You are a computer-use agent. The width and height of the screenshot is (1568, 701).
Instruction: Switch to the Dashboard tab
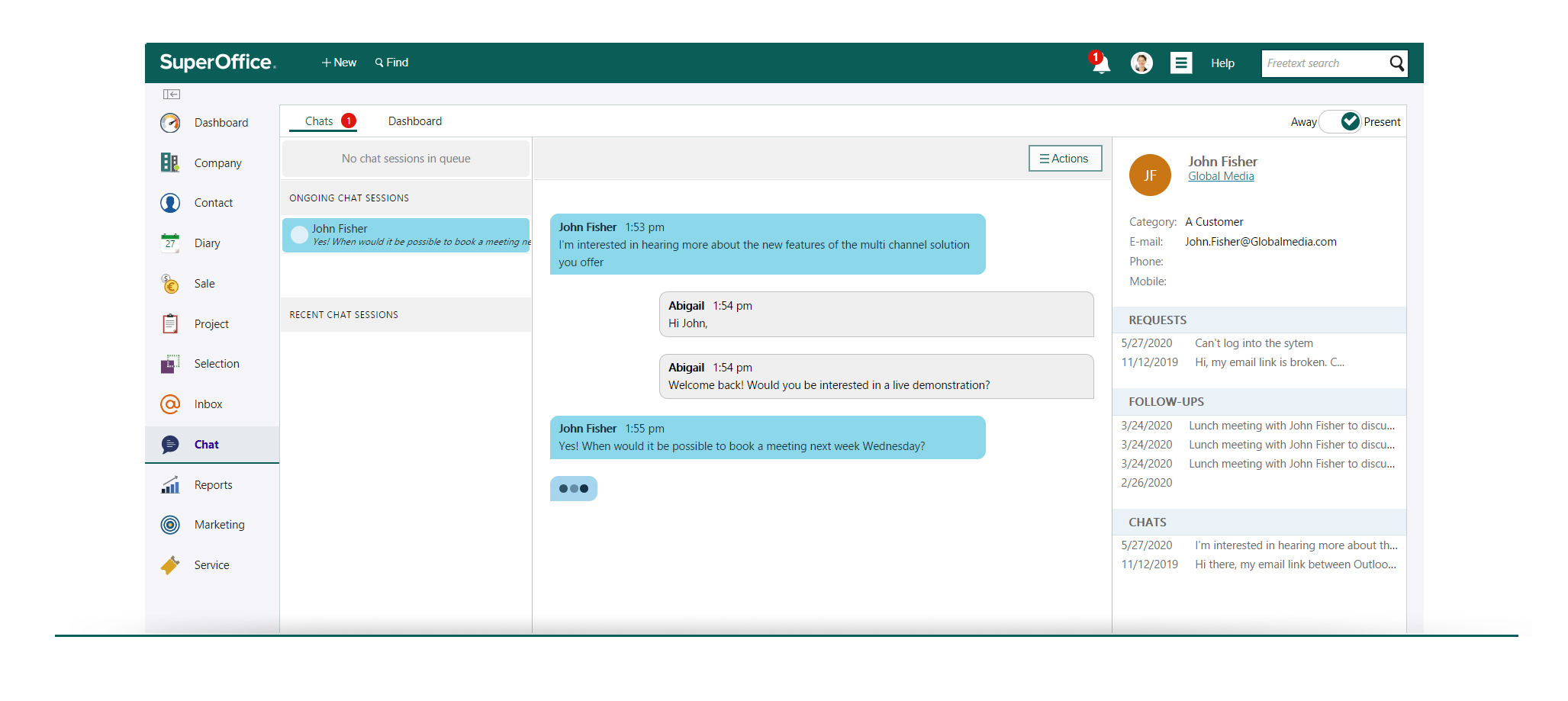point(414,121)
